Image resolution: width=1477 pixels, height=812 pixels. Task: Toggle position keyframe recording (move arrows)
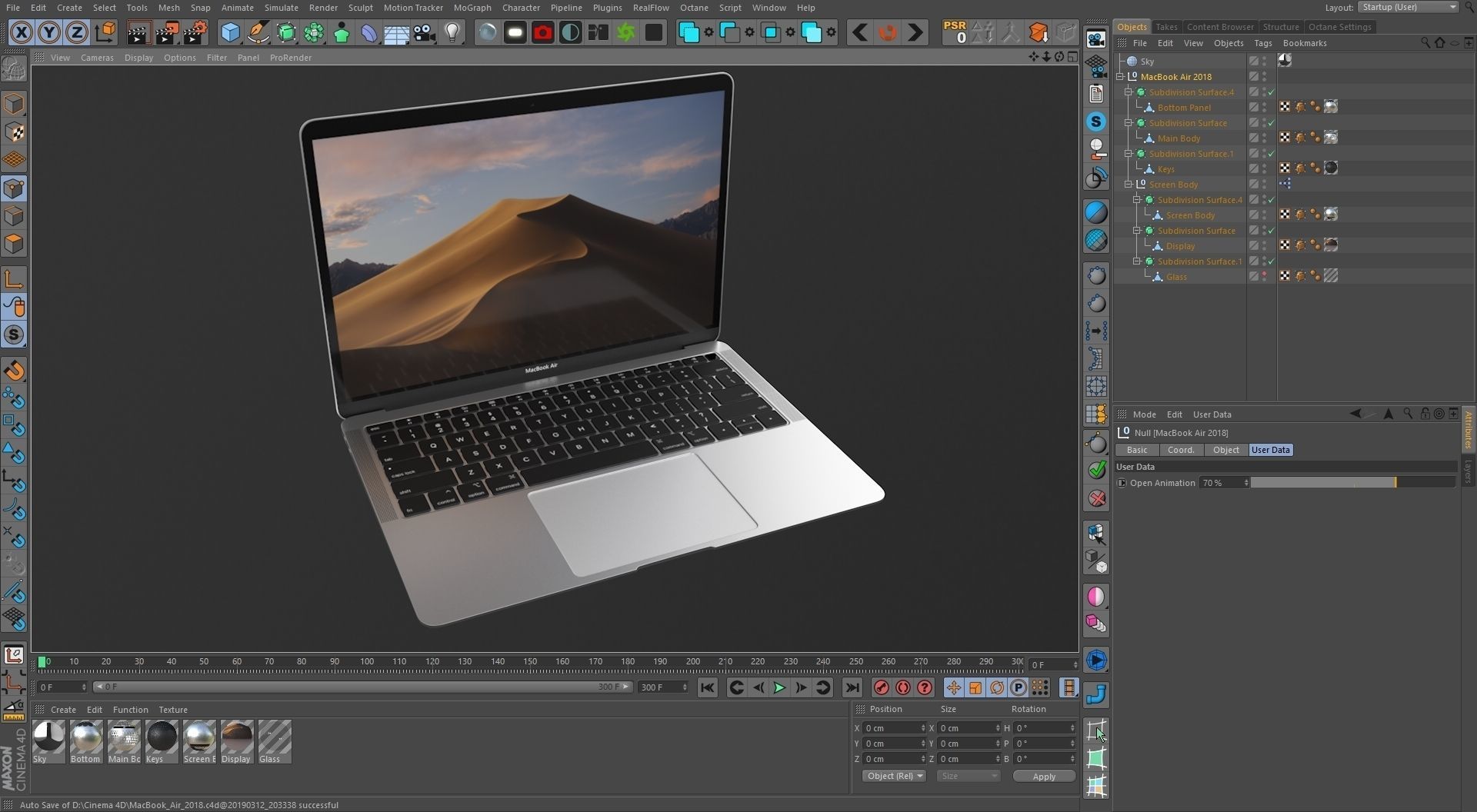pos(953,687)
